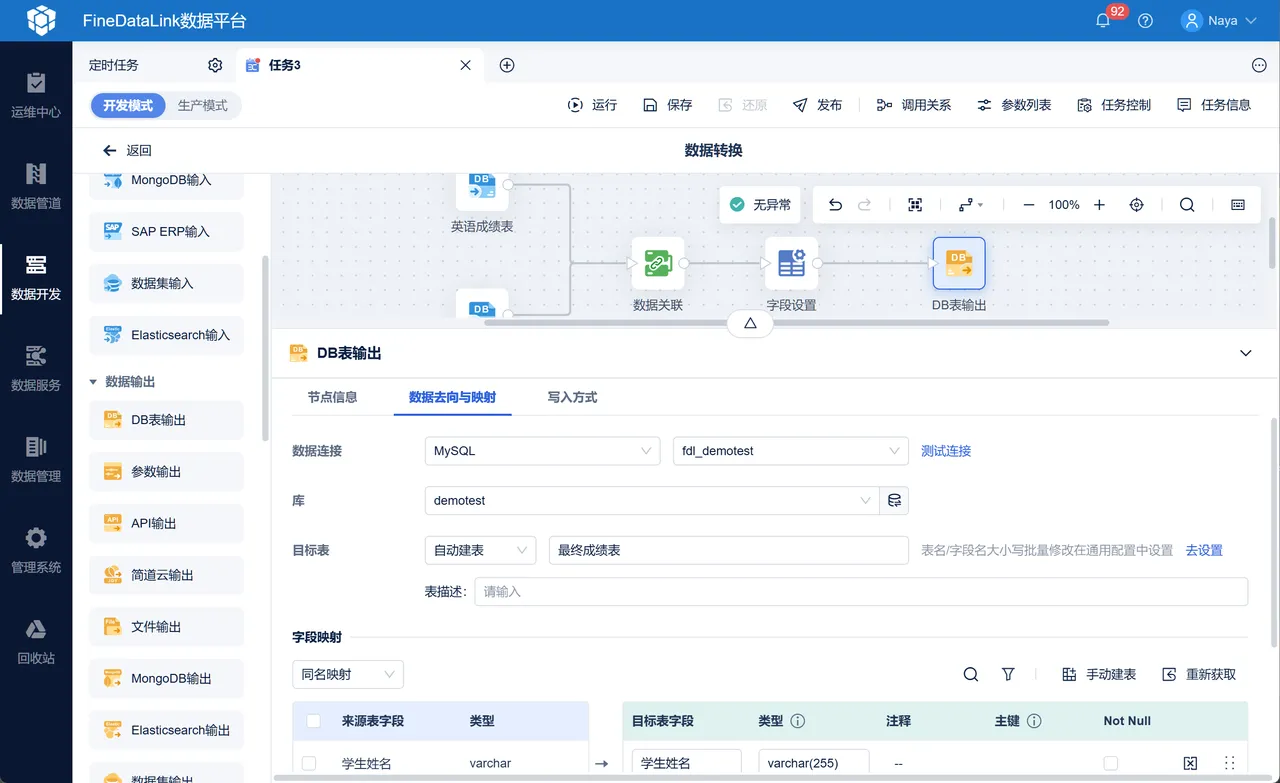Zoom in the canvas with plus icon

click(1099, 205)
